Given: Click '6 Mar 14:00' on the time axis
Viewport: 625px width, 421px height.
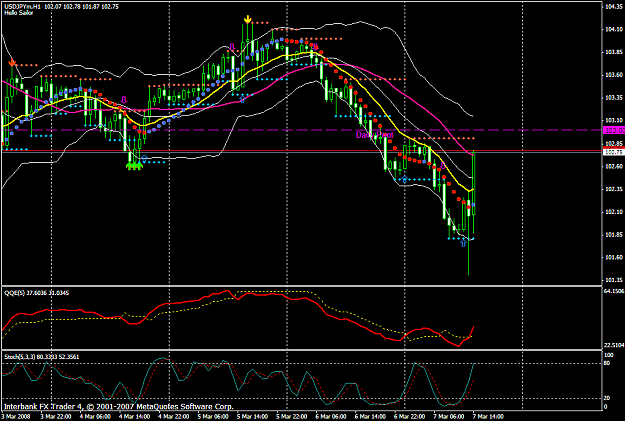Looking at the screenshot, I should (x=370, y=417).
